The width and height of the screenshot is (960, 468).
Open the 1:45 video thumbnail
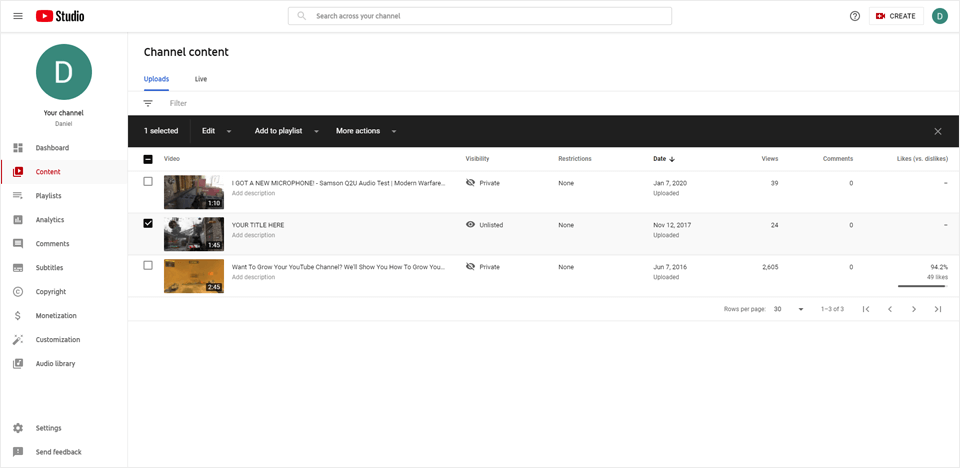(x=193, y=234)
